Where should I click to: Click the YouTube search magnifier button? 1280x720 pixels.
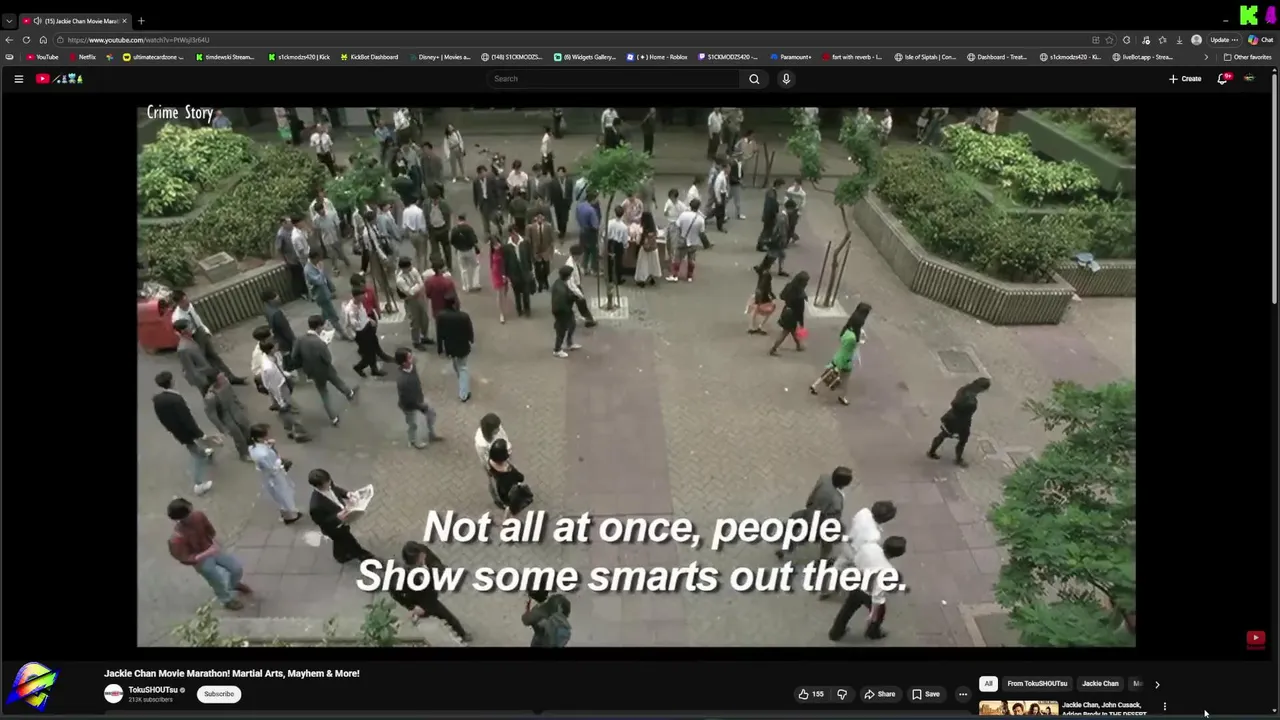(x=754, y=79)
